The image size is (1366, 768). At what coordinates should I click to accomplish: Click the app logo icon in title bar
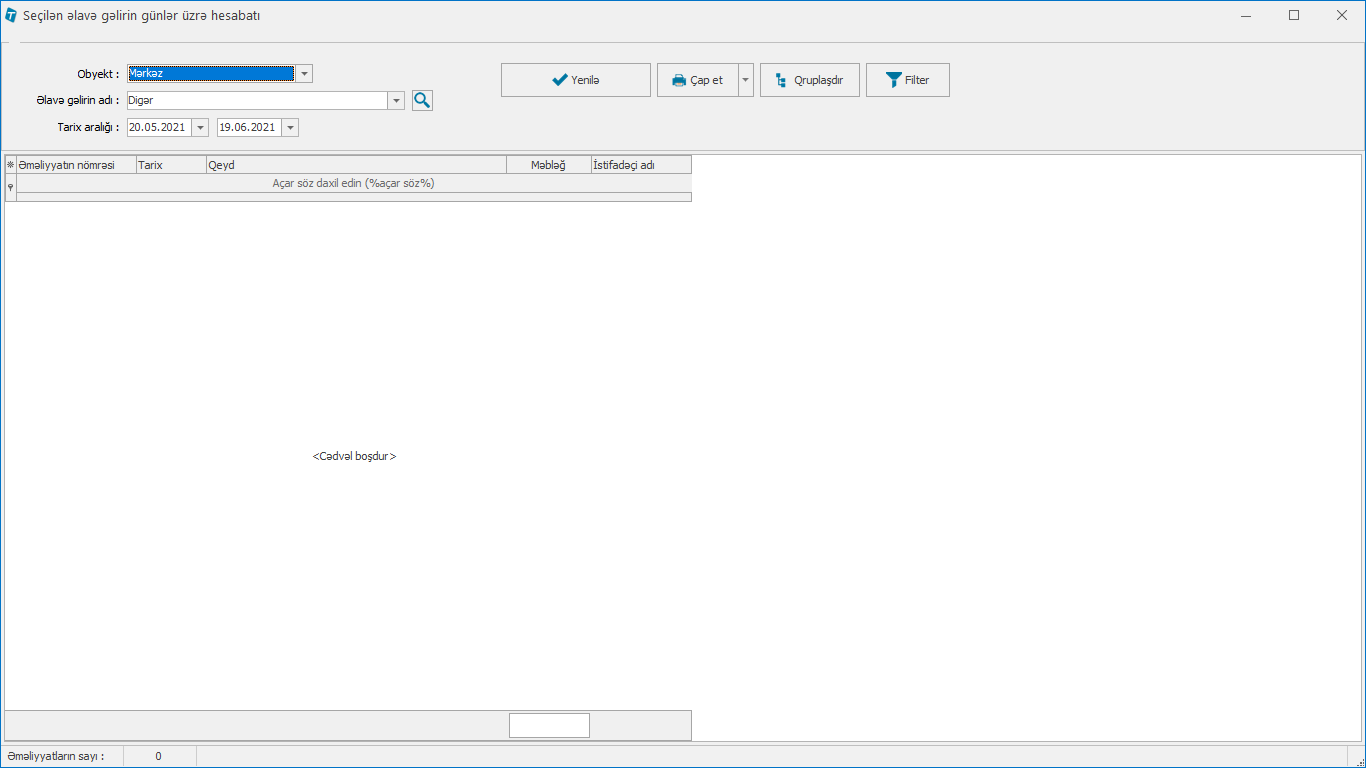pos(11,16)
